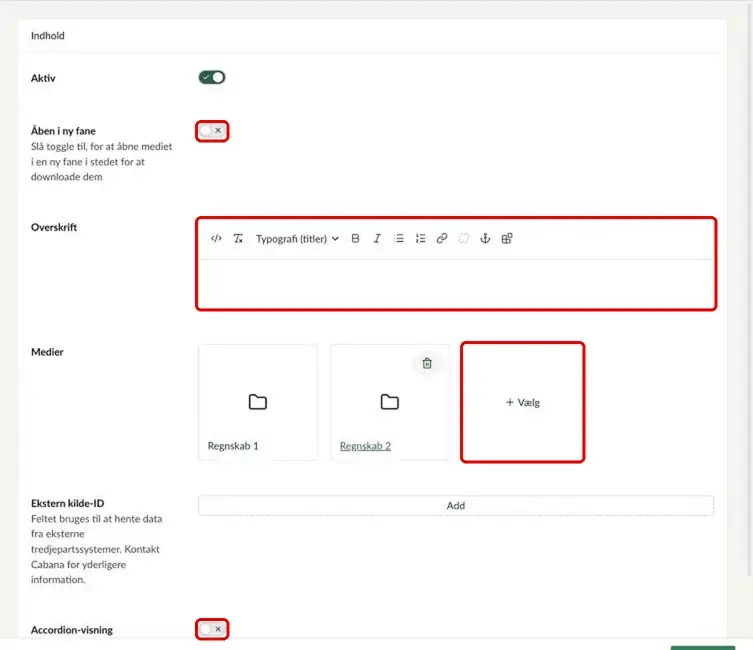
Task: Open source code view in Overskrift editor
Action: [x=216, y=239]
